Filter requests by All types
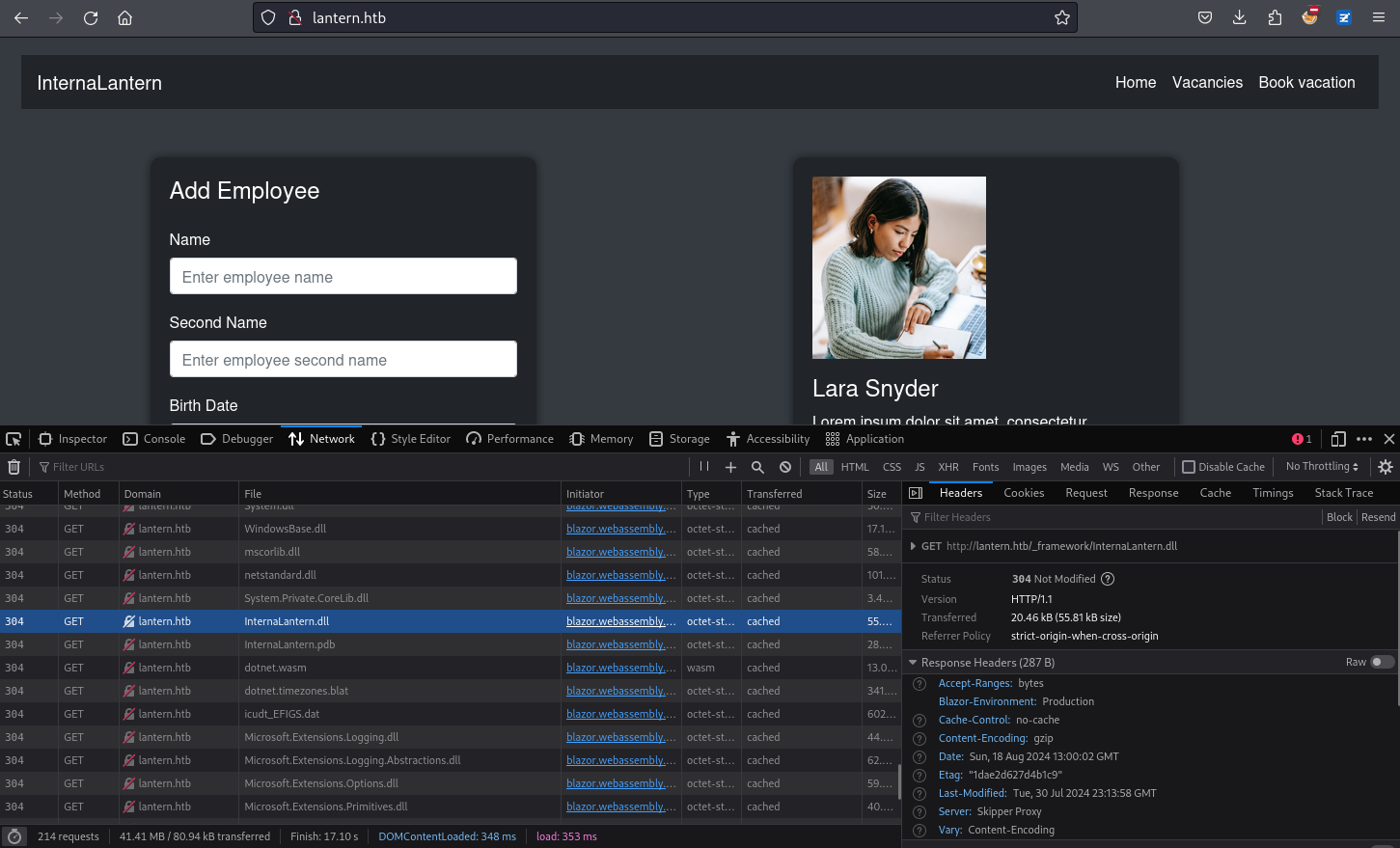1400x848 pixels. (821, 467)
